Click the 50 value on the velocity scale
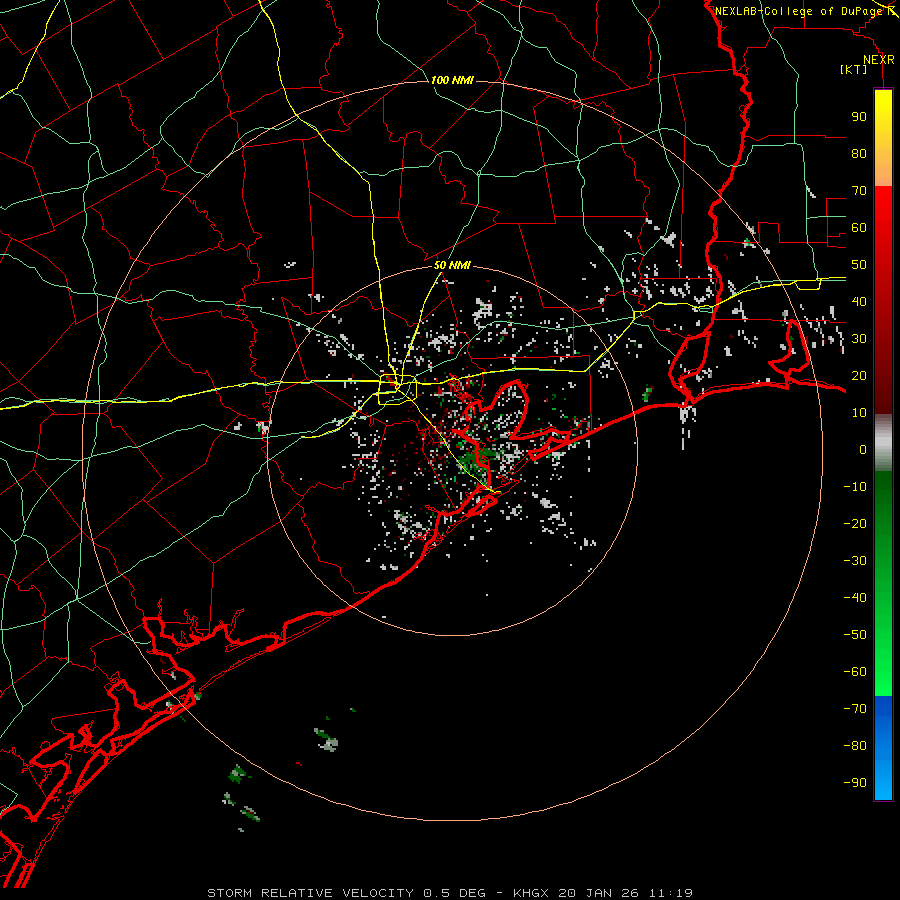The image size is (900, 900). pyautogui.click(x=859, y=265)
